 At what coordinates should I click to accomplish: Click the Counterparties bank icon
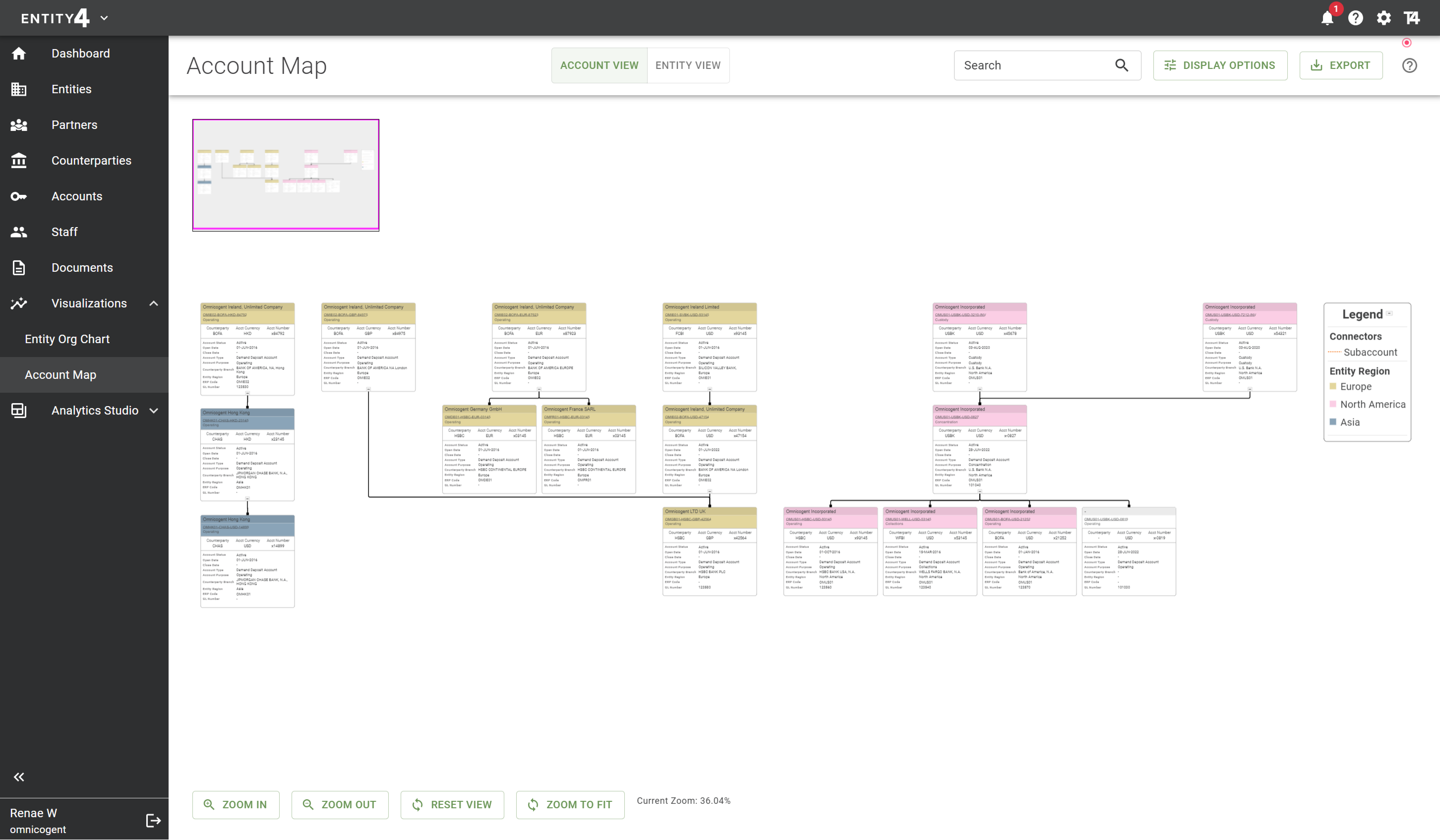pyautogui.click(x=19, y=161)
